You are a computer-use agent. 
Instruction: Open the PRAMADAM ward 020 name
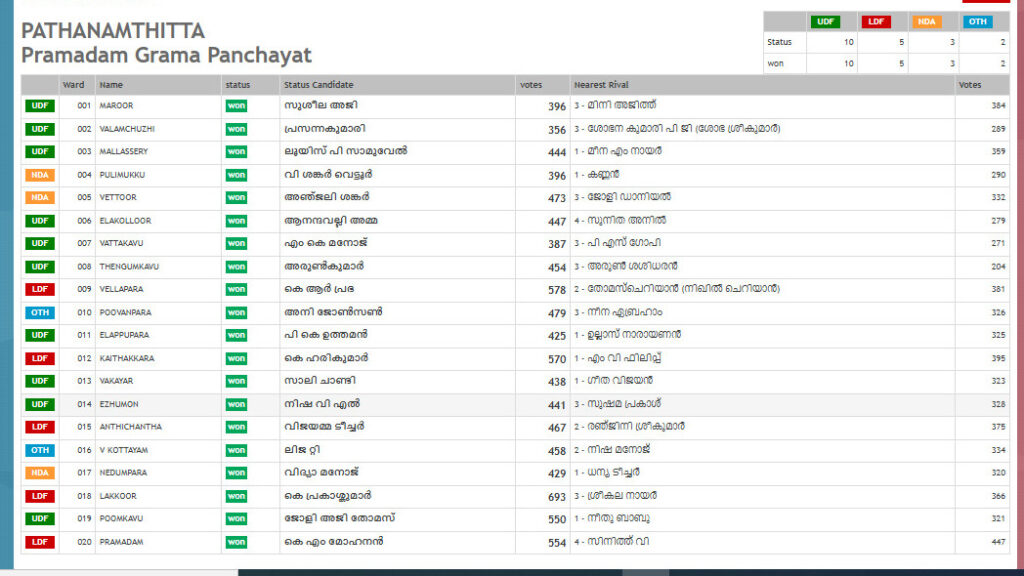click(121, 542)
